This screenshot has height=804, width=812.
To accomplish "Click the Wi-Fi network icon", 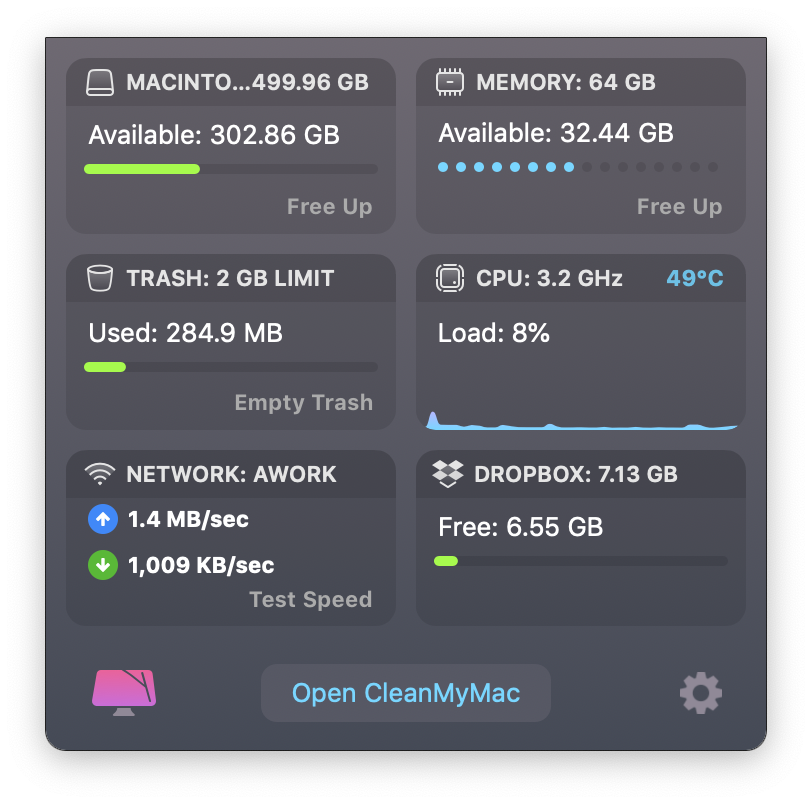I will pyautogui.click(x=100, y=474).
